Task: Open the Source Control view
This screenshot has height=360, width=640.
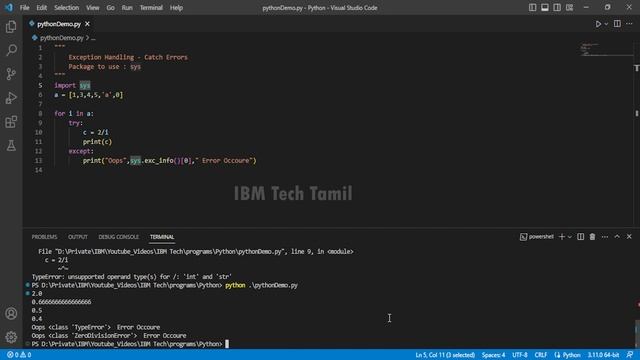Action: pyautogui.click(x=11, y=74)
